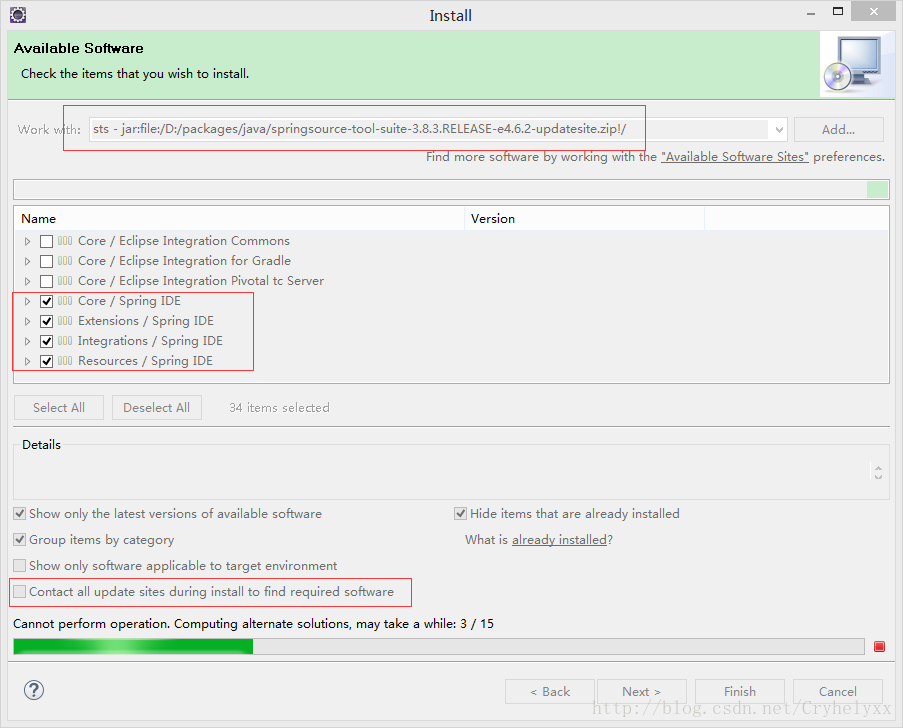This screenshot has height=728, width=903.
Task: Click category icon beside Resources / Spring IDE
Action: click(65, 361)
